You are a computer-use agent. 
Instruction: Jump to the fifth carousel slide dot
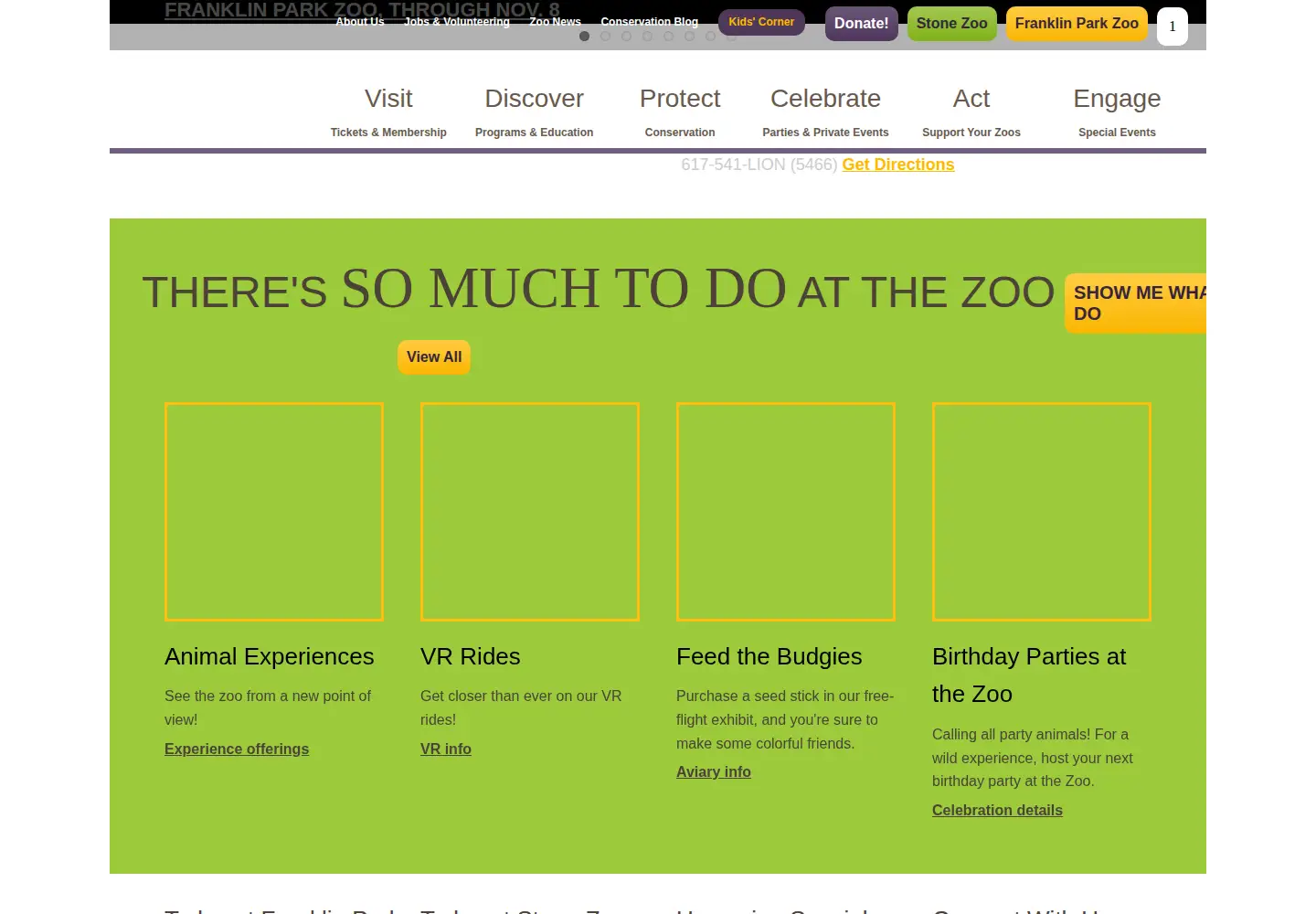click(668, 37)
